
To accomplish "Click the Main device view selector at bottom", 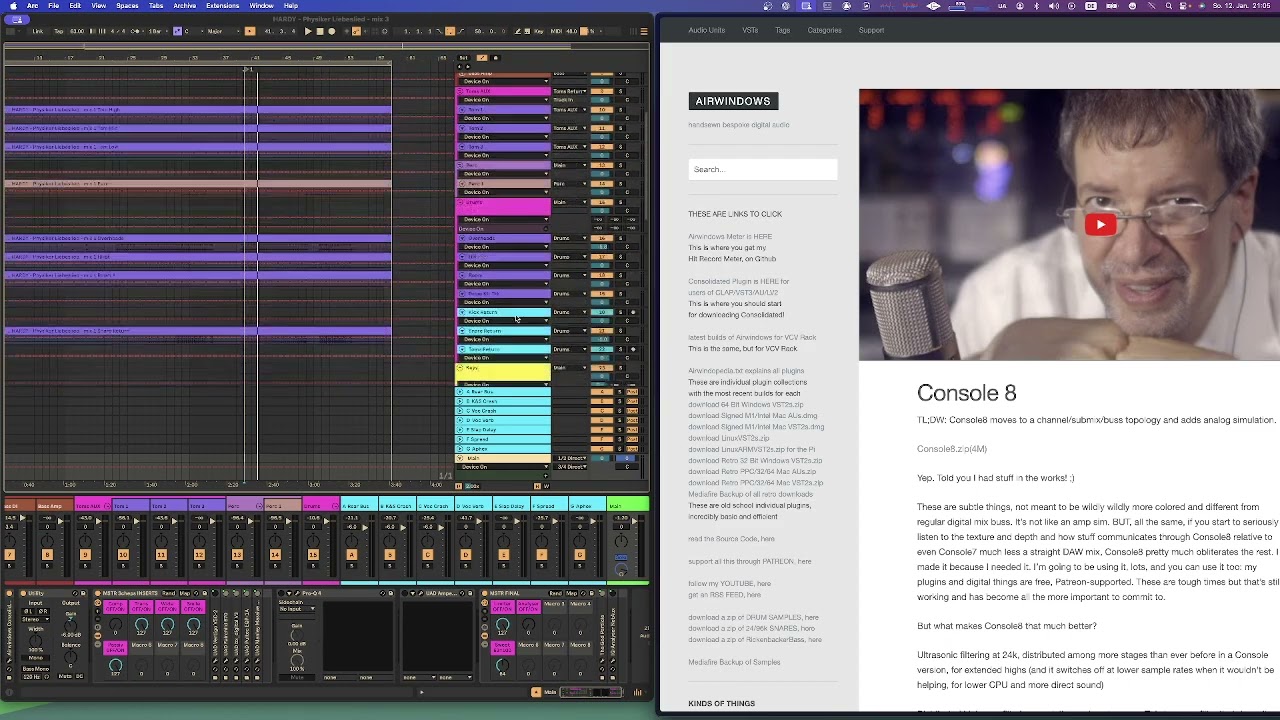I will pos(550,692).
